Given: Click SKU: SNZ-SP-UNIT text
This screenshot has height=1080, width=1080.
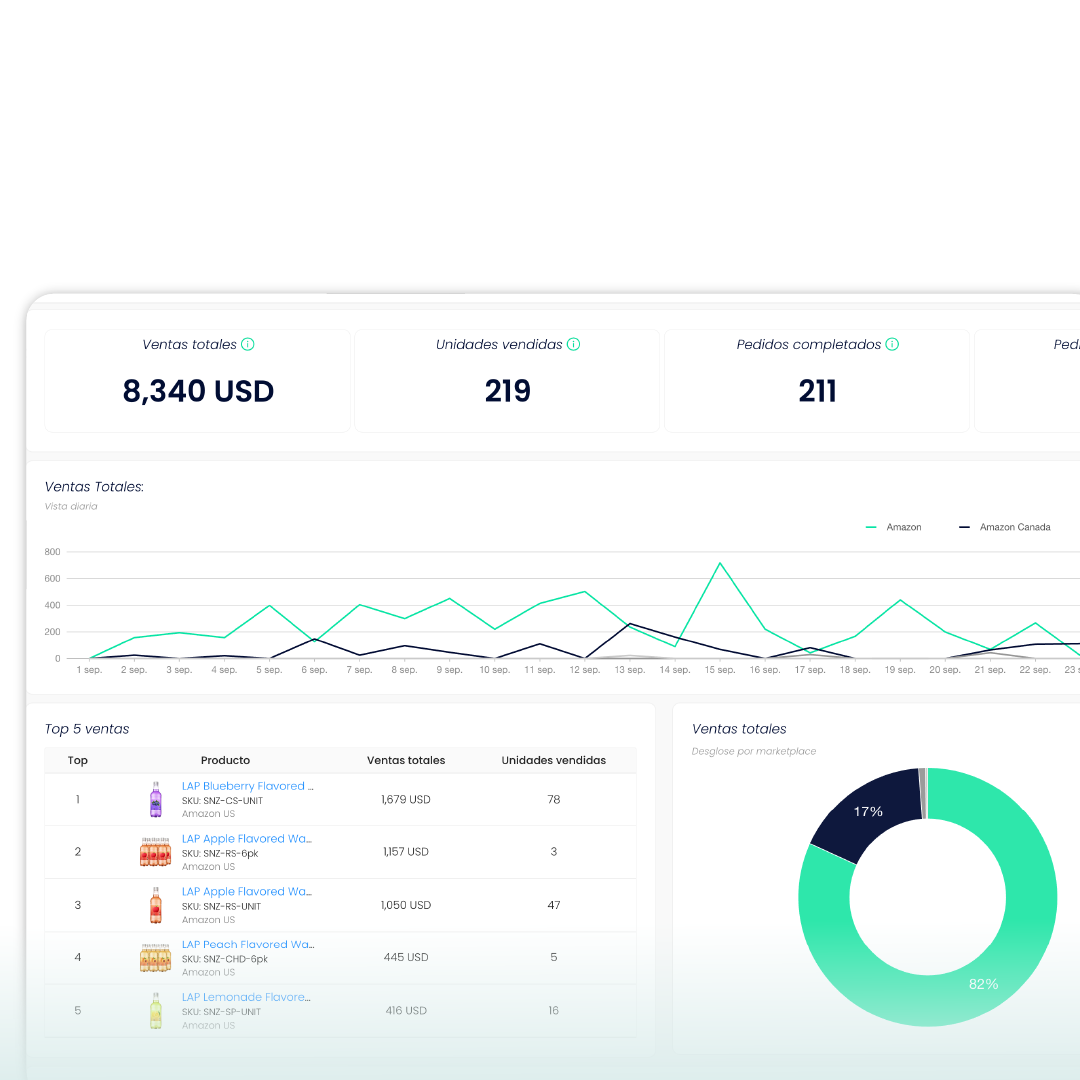Looking at the screenshot, I should 221,1012.
